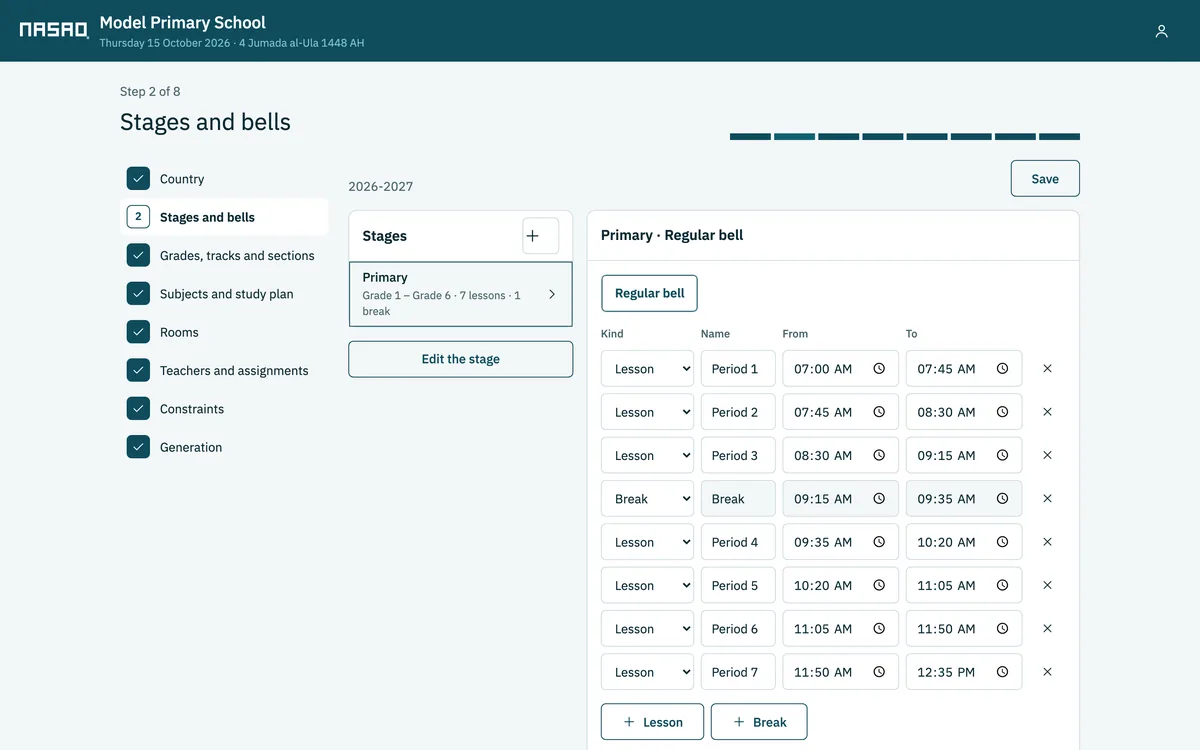Click the Country step checkmark
Image resolution: width=1200 pixels, height=750 pixels.
coord(138,179)
